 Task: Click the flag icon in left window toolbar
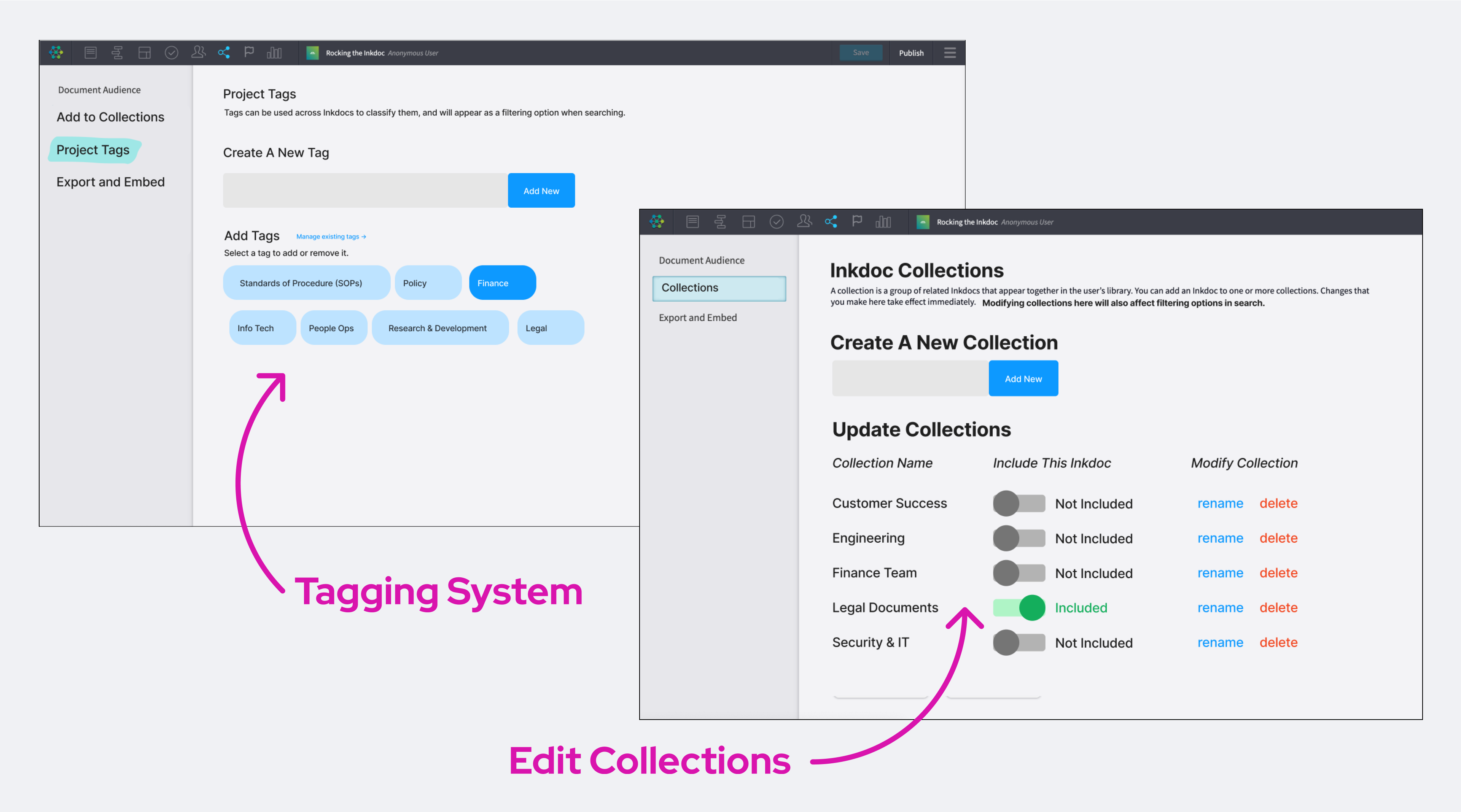[x=249, y=52]
